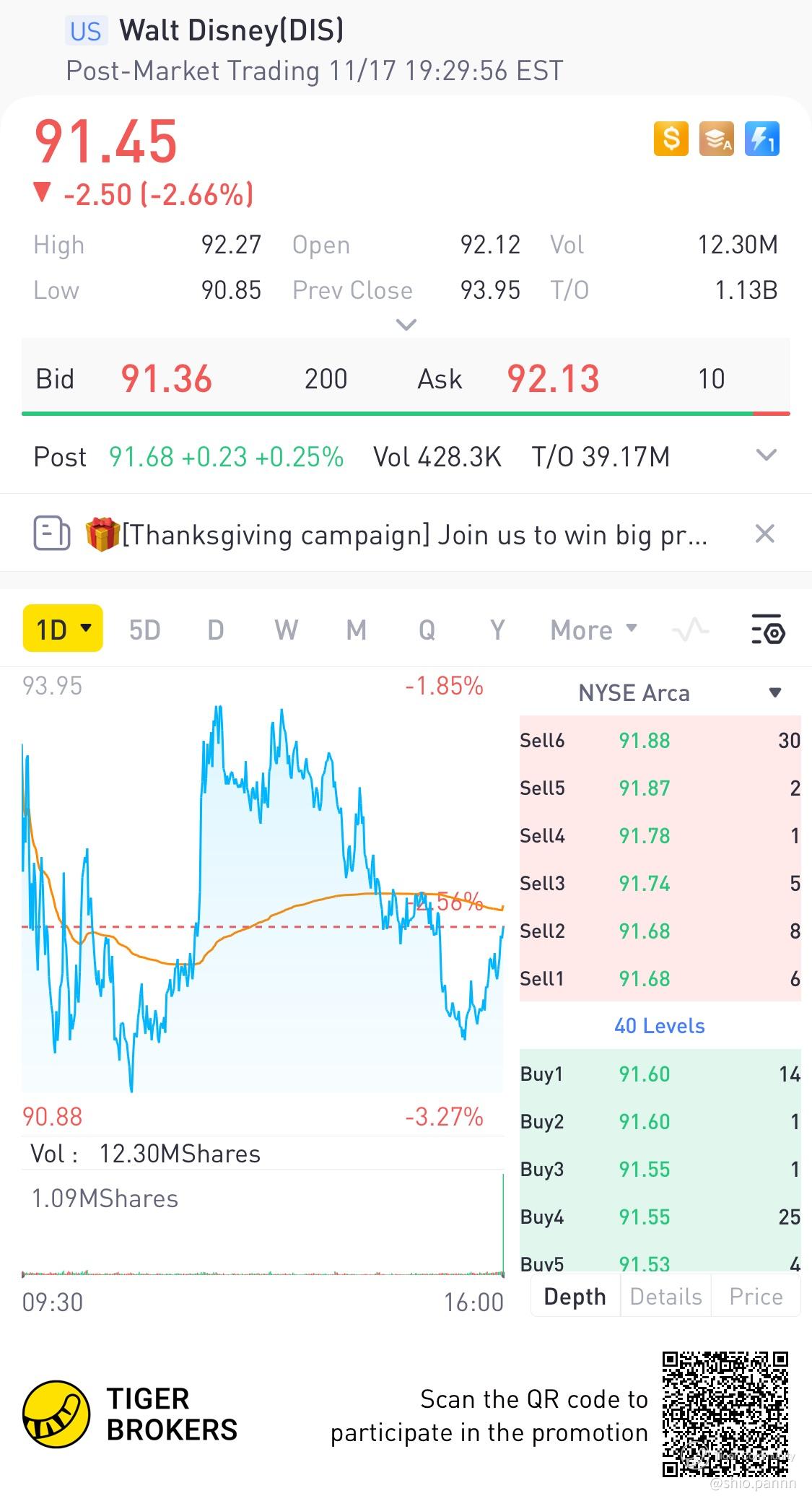812x1501 pixels.
Task: Tap the blue lightning bolt badge icon
Action: coord(761,138)
